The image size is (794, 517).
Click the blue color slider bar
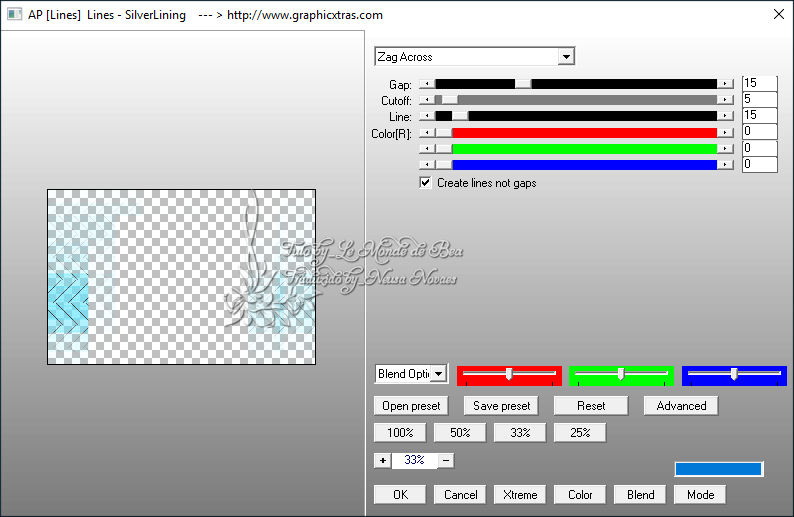point(576,165)
